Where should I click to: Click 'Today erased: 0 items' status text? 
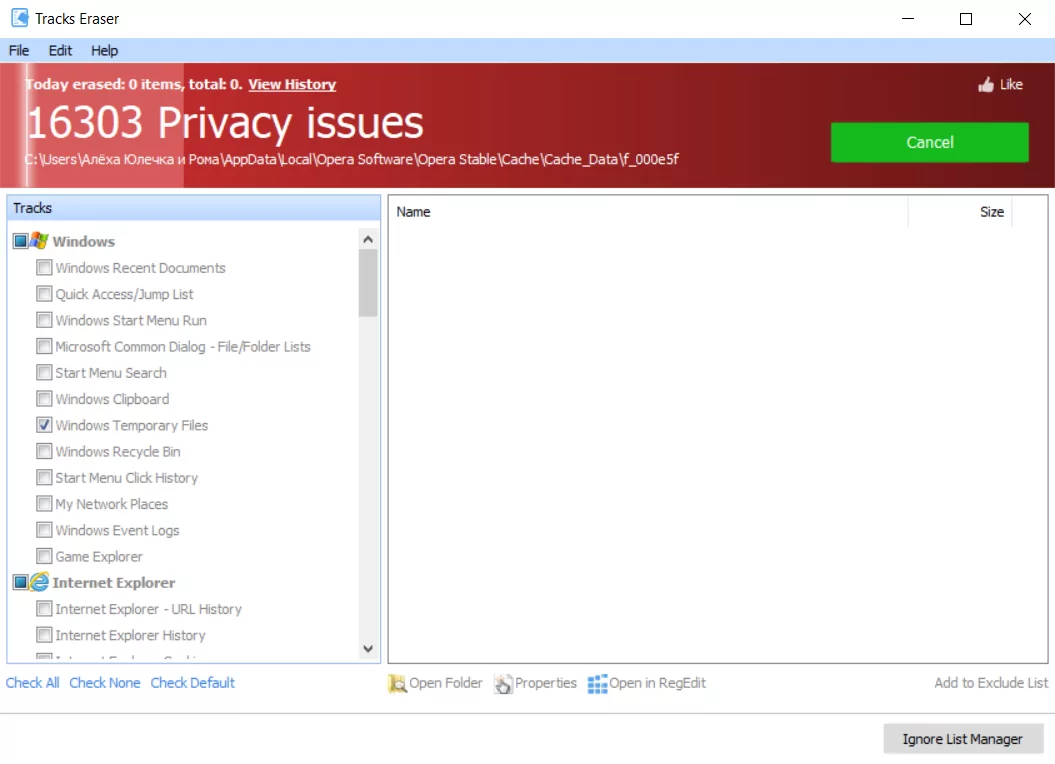point(103,84)
